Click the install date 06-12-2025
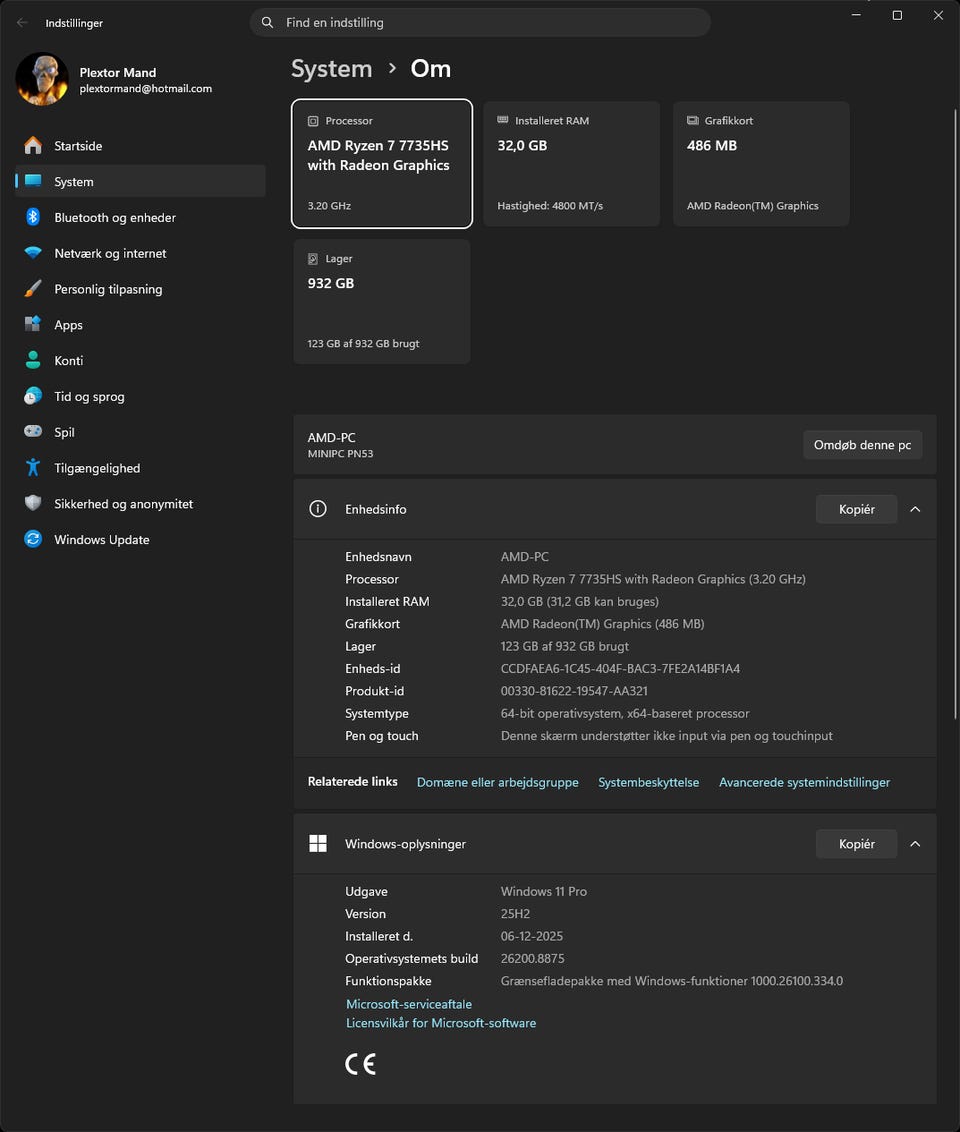The width and height of the screenshot is (960, 1132). coord(532,936)
